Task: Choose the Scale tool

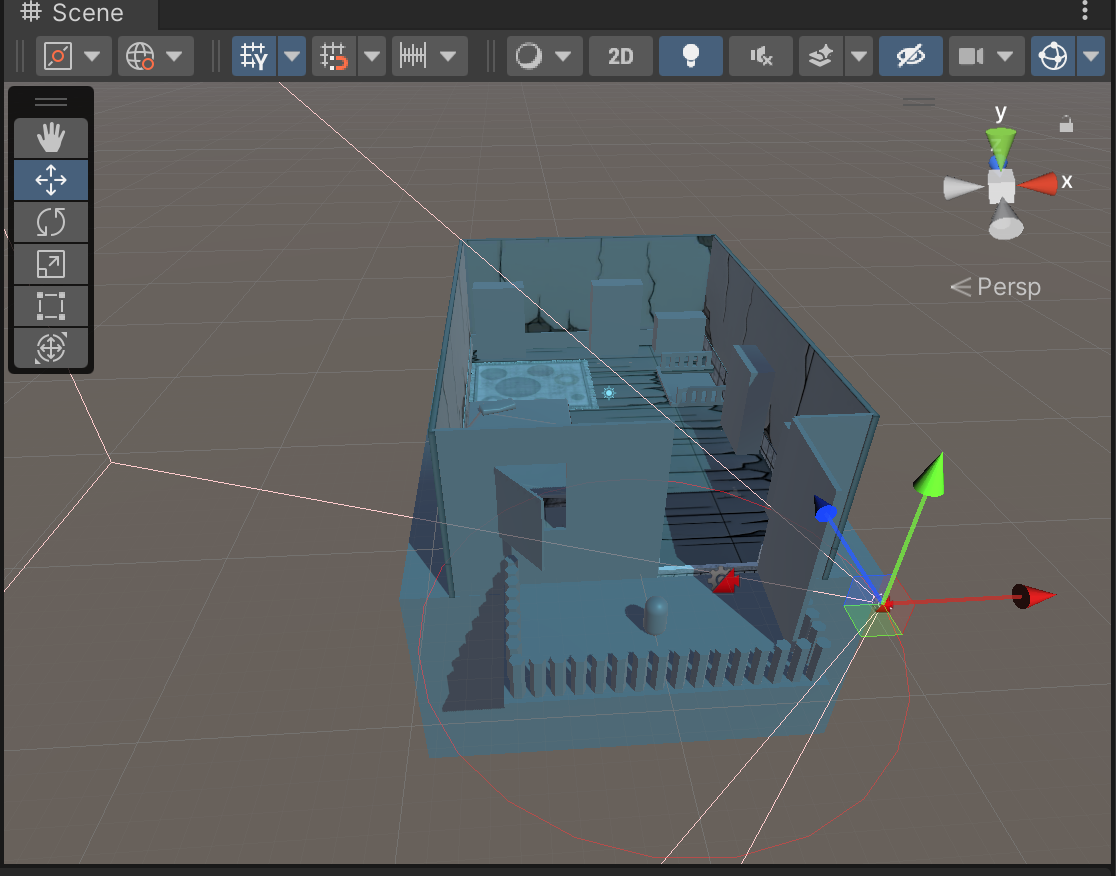Action: pyautogui.click(x=51, y=264)
